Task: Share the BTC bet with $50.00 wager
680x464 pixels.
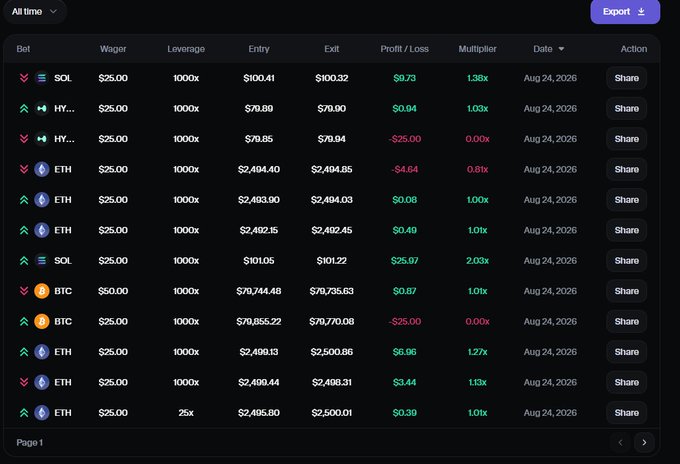Action: click(626, 291)
